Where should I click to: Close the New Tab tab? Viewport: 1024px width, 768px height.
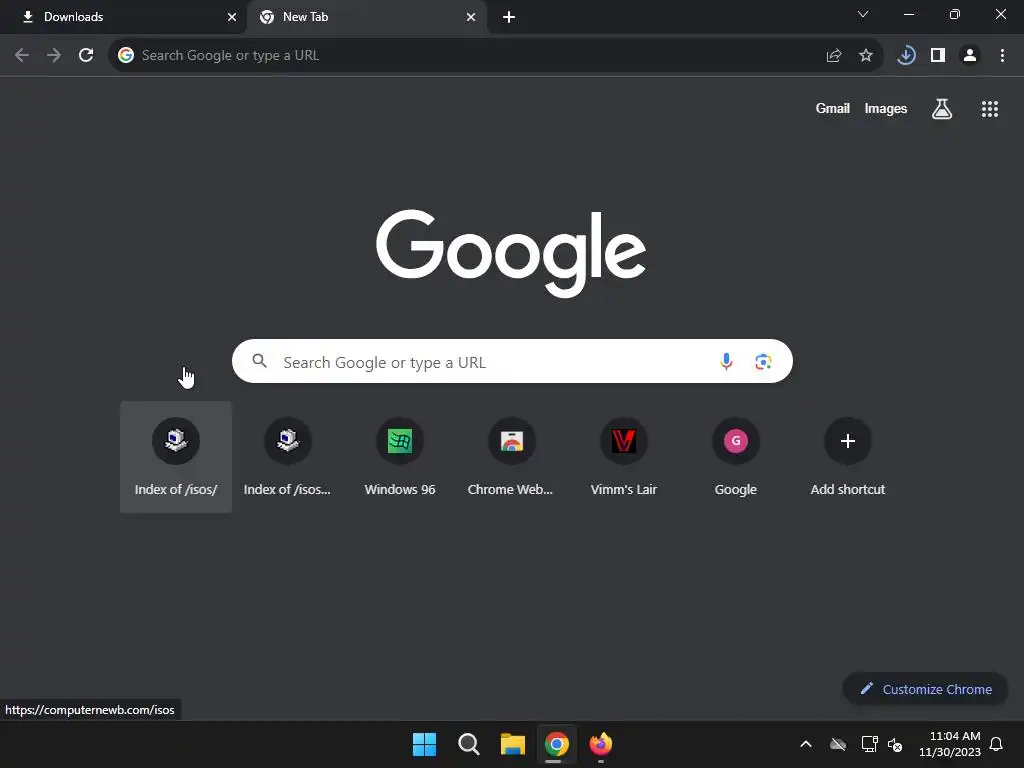click(x=471, y=17)
